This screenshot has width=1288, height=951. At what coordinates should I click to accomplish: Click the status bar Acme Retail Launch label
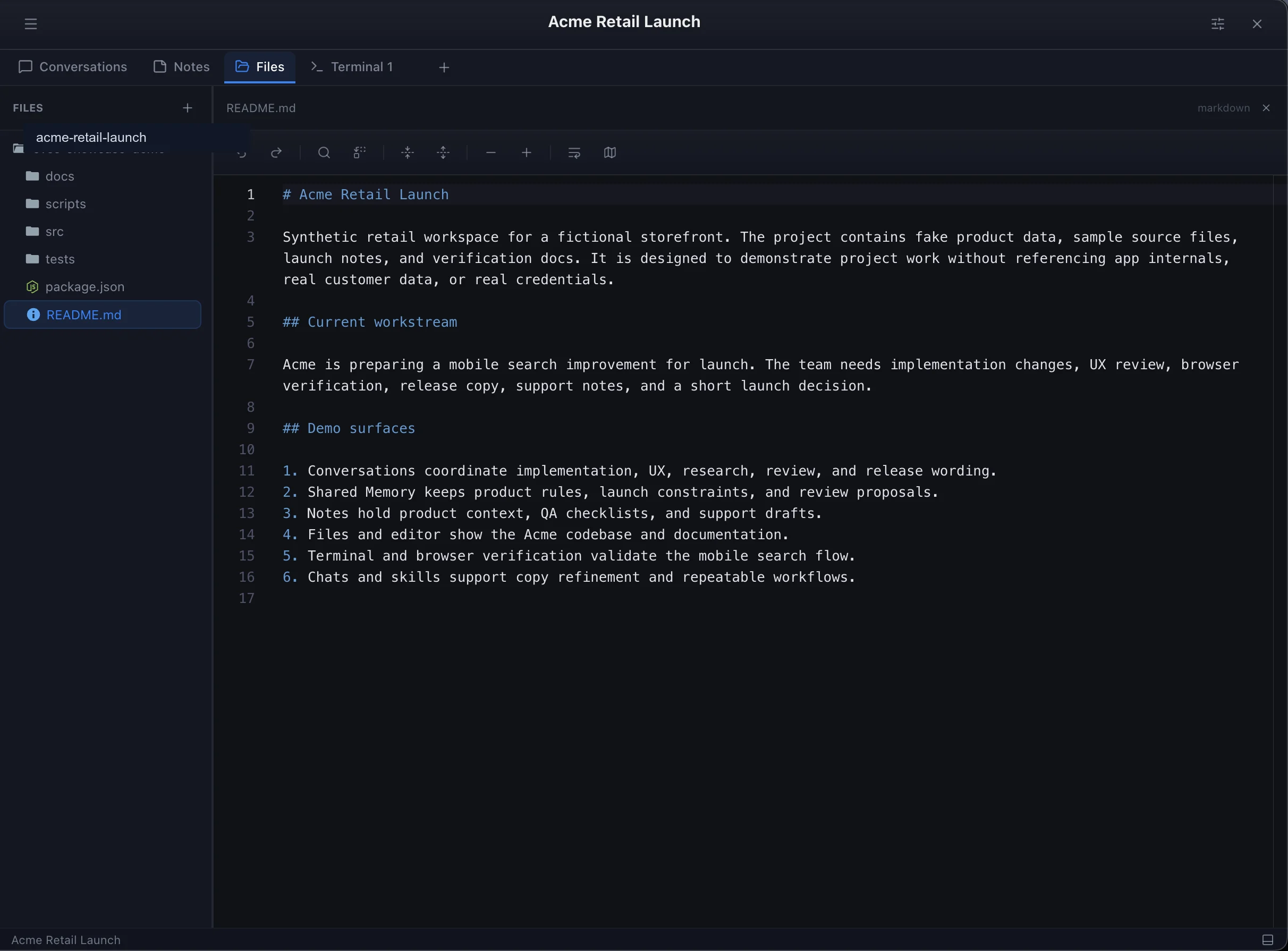pos(66,940)
